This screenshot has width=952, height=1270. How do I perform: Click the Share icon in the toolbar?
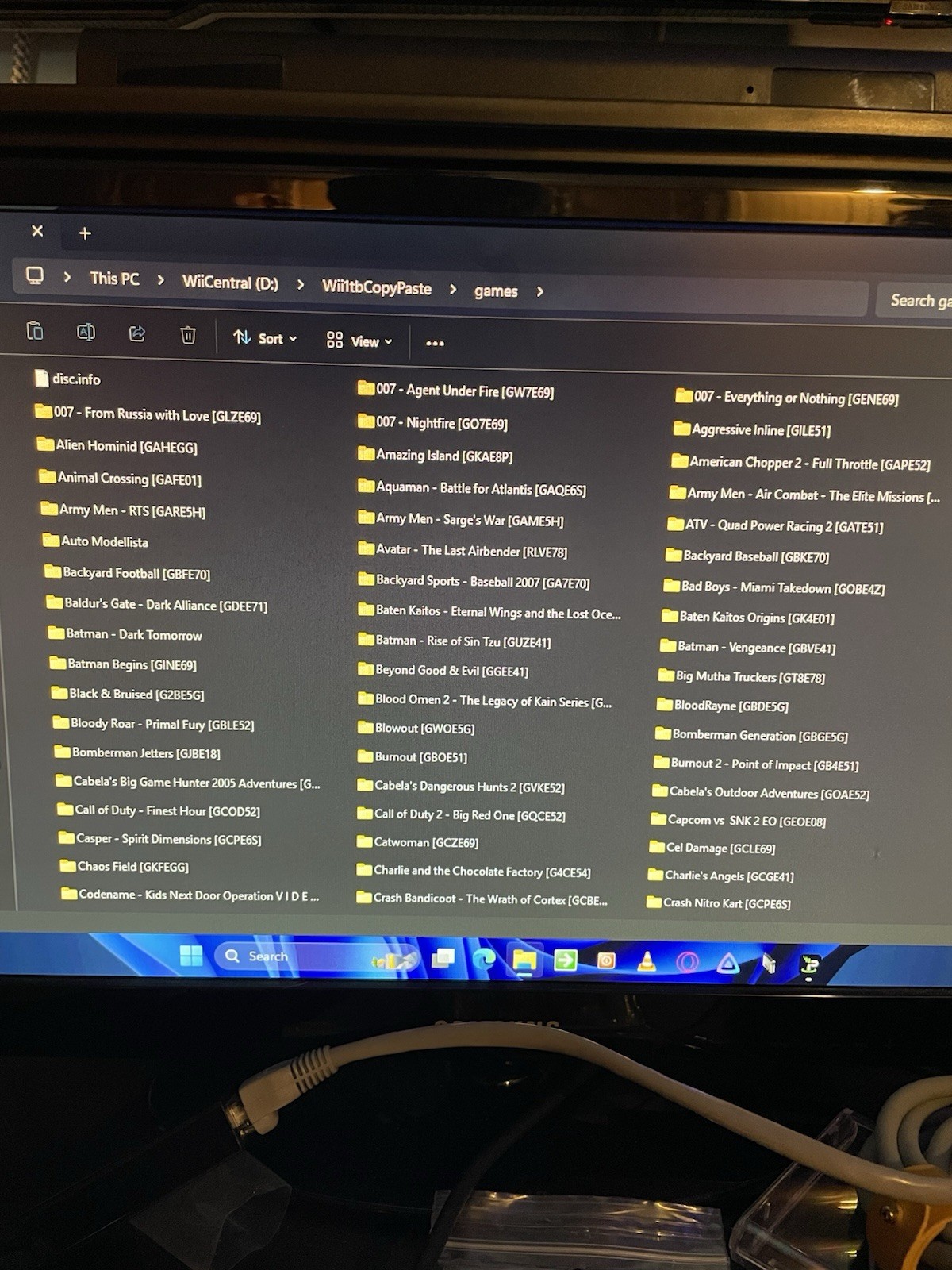(x=137, y=333)
